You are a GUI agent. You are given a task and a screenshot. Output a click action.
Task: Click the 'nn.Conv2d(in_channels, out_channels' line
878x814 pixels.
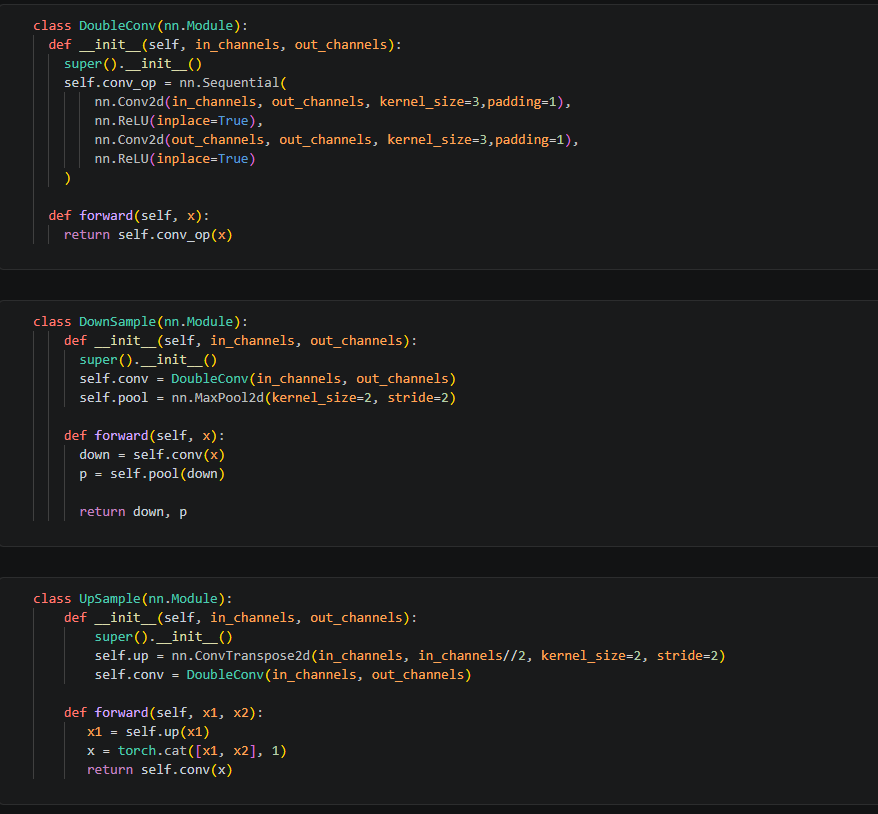[x=333, y=102]
